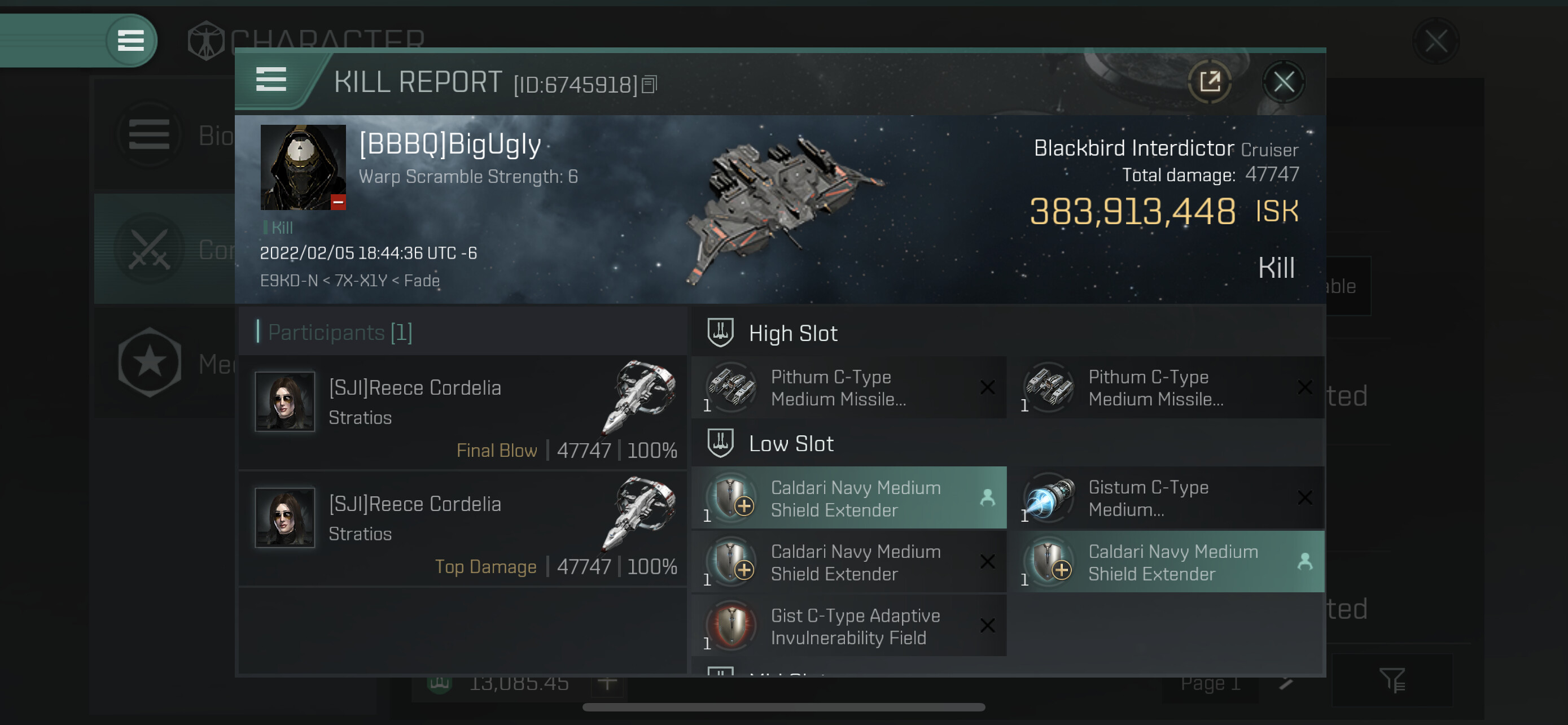The height and width of the screenshot is (725, 1568).
Task: Click the High Slot section header
Action: tap(792, 333)
